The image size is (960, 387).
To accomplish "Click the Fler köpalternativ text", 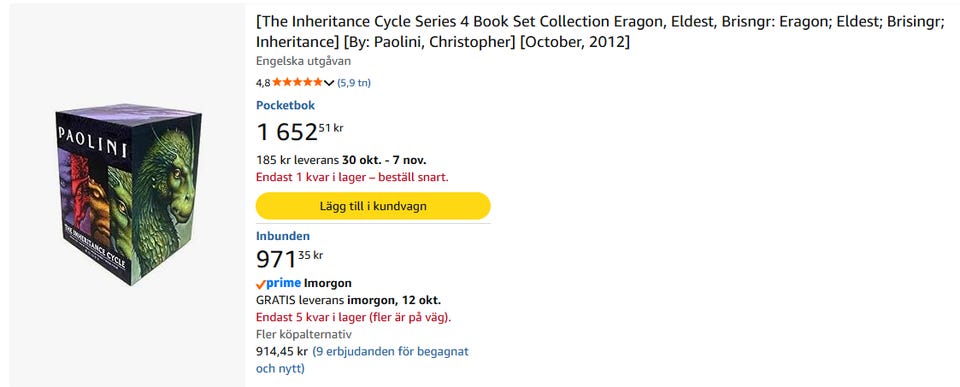I will (304, 334).
